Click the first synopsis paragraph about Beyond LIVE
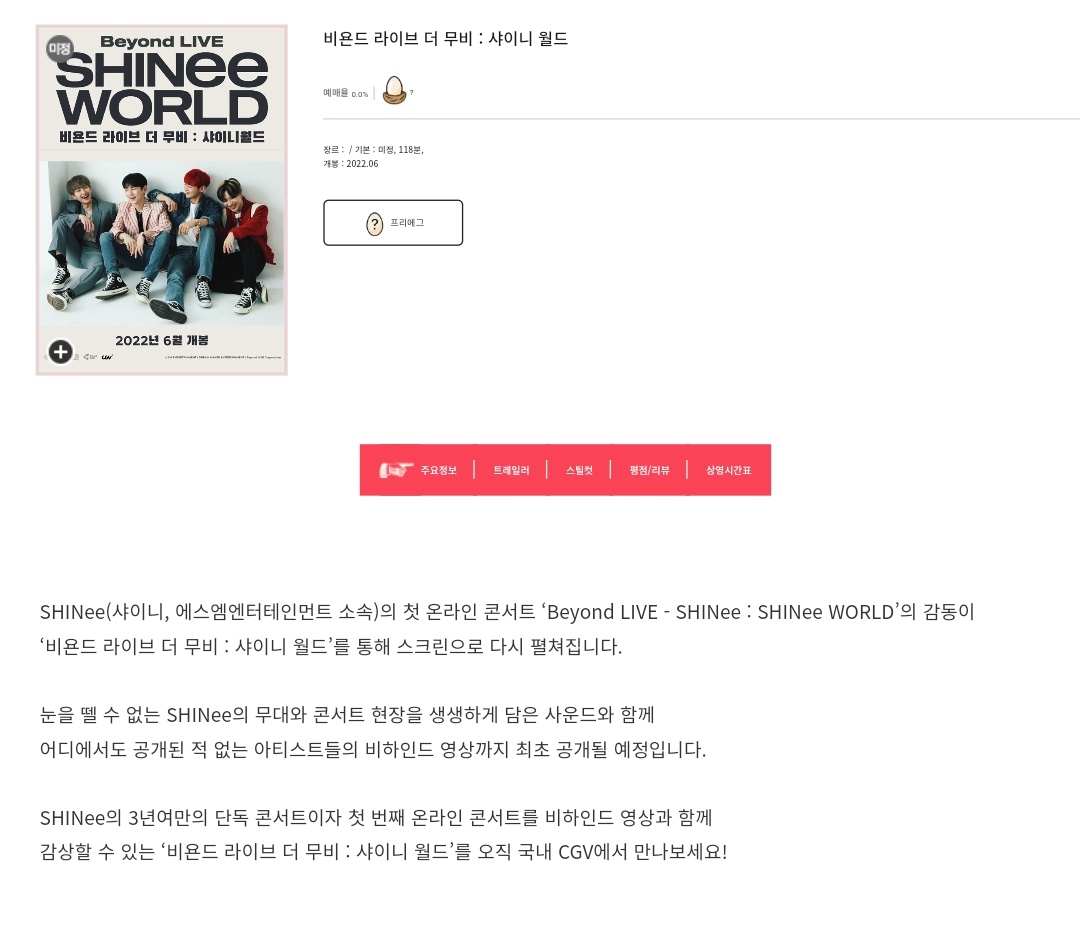The height and width of the screenshot is (951, 1080). coord(507,629)
